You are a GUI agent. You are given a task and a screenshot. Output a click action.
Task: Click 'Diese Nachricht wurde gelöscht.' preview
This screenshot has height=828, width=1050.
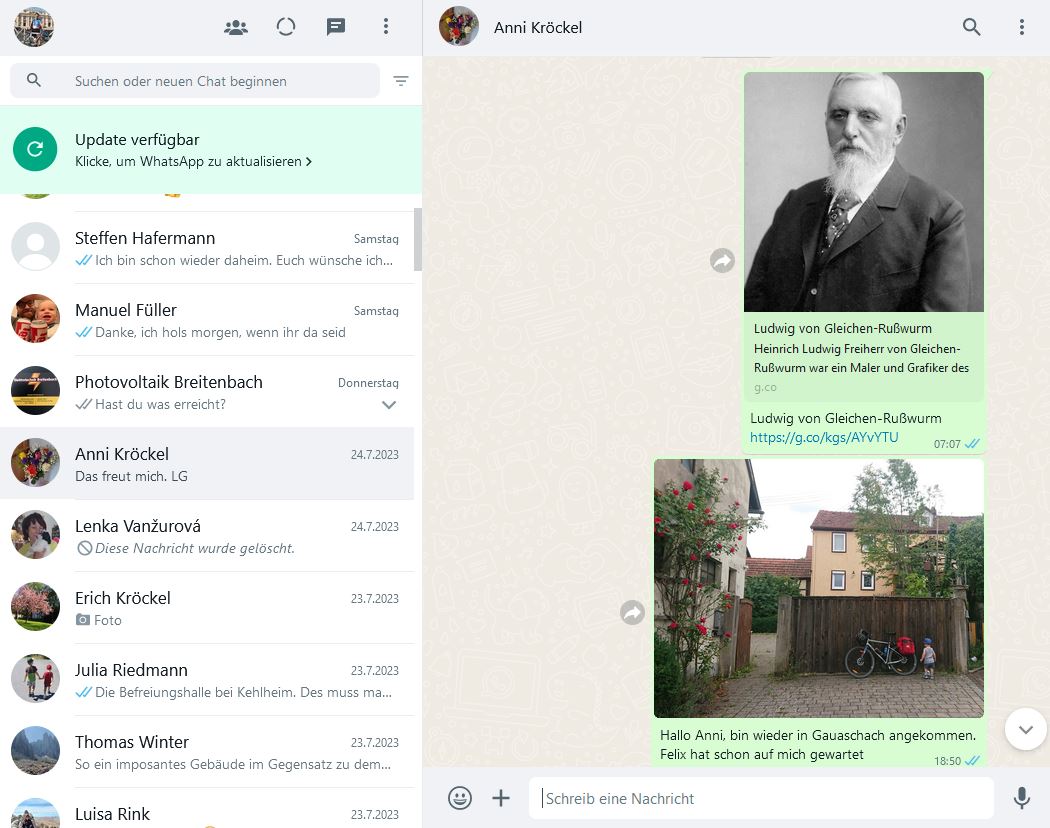click(x=195, y=549)
